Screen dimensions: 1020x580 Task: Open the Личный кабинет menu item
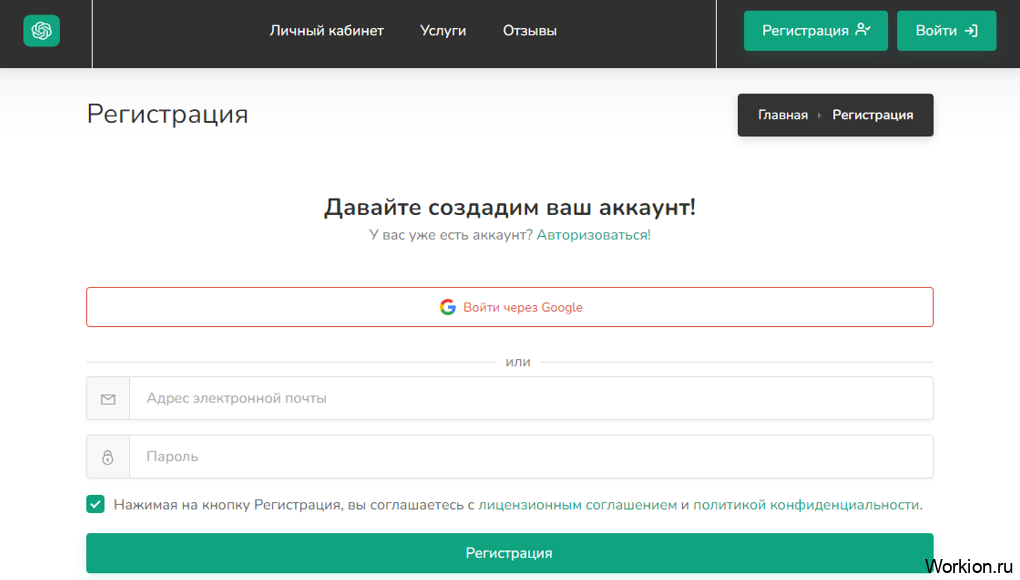(x=327, y=31)
